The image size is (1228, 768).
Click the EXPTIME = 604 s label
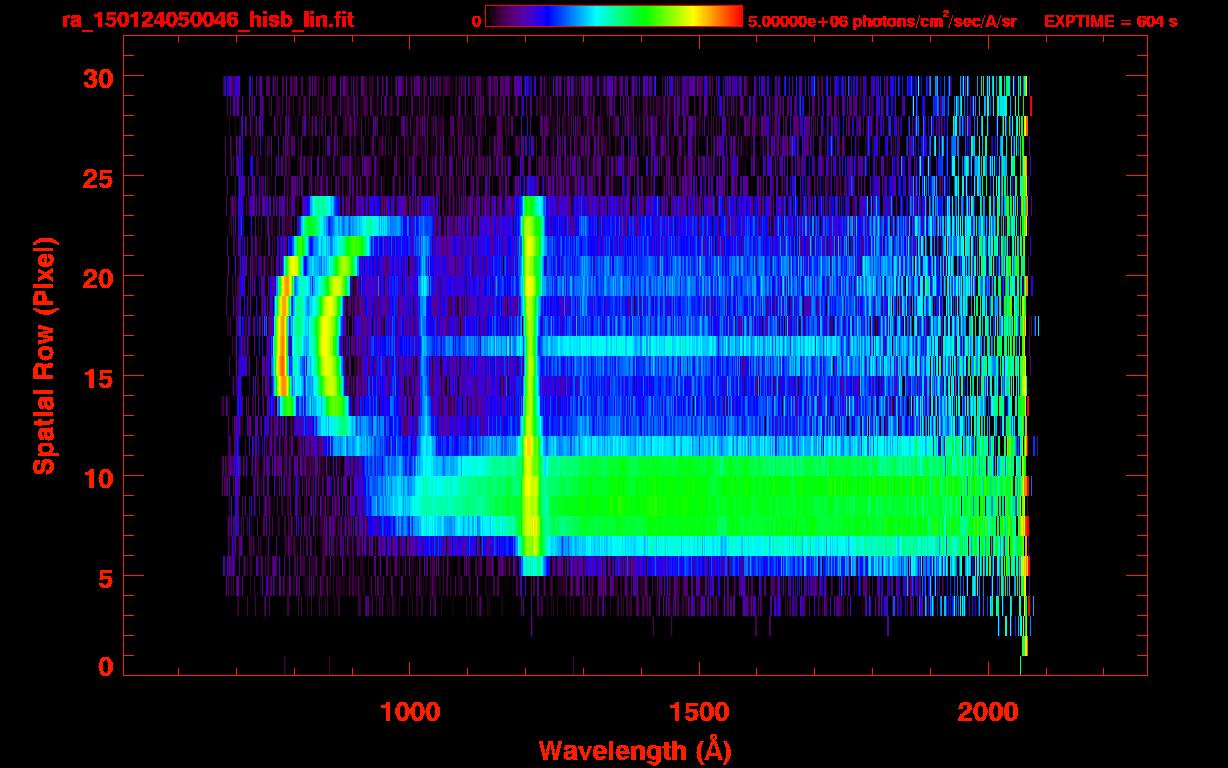(1110, 21)
